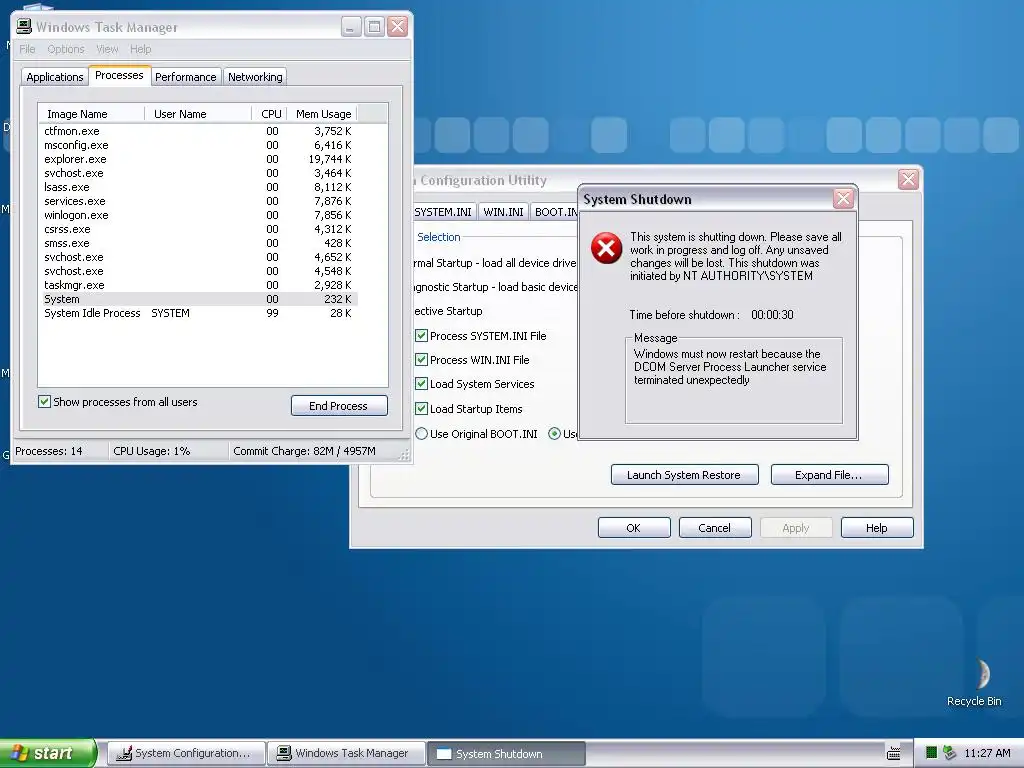Close the System Shutdown dialog
Image resolution: width=1024 pixels, height=768 pixels.
pos(843,199)
